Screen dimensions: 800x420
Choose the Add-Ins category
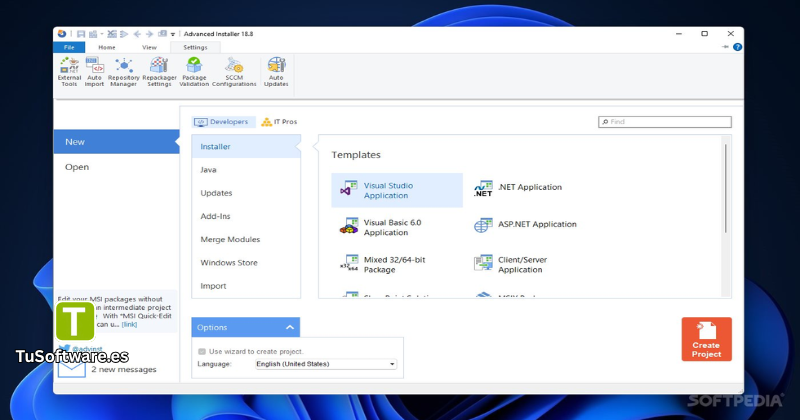click(246, 216)
